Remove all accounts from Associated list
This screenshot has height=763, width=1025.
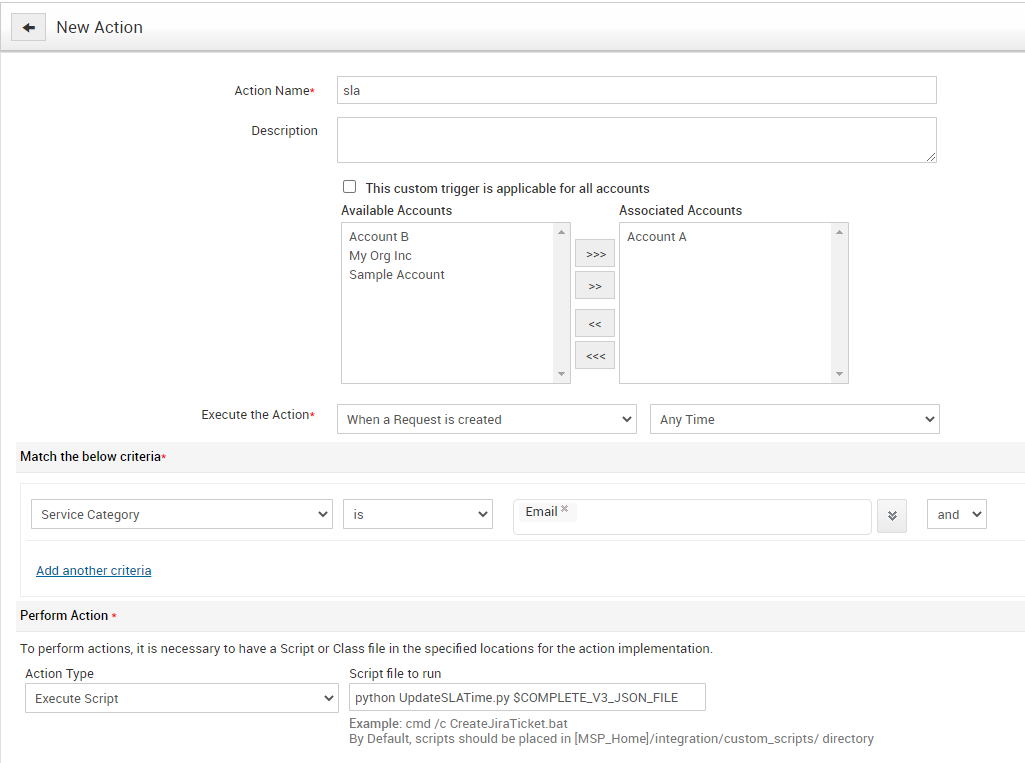click(595, 355)
